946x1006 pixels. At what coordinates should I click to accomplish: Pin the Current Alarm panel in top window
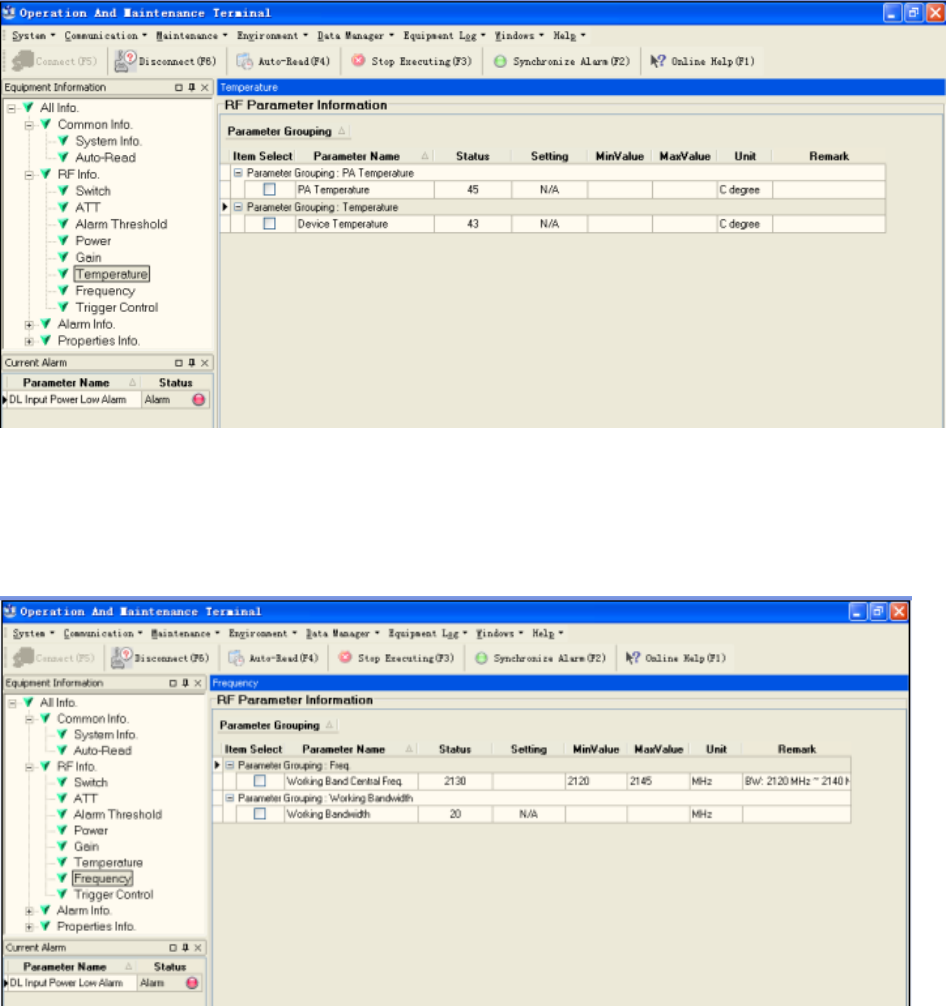click(192, 362)
